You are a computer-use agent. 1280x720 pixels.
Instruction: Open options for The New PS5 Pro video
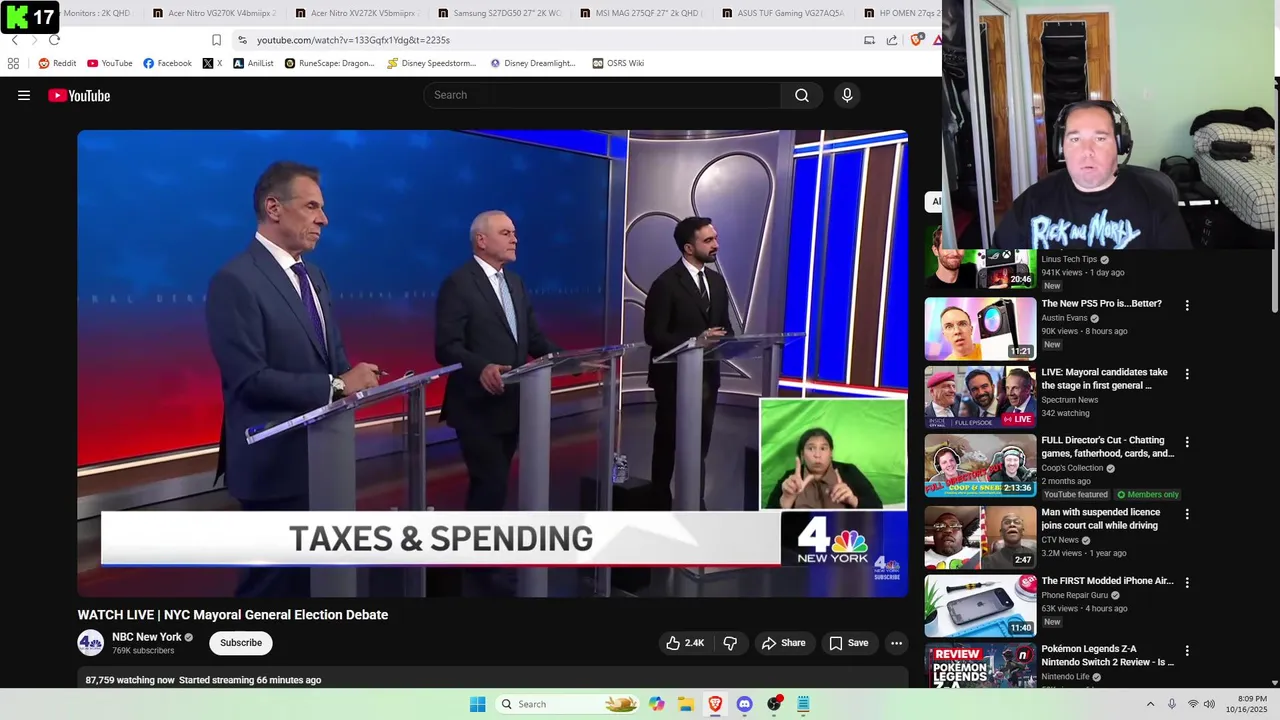coord(1187,305)
